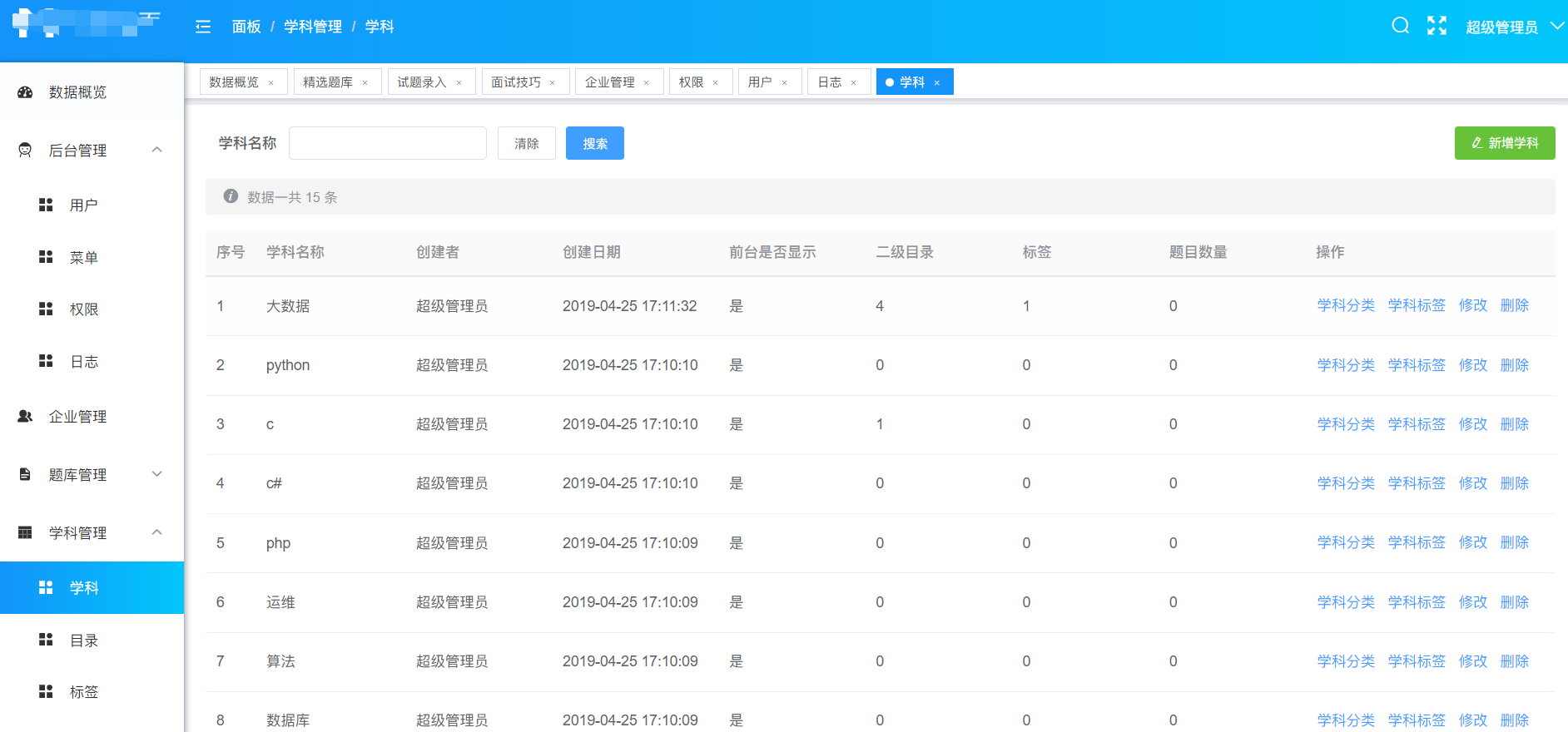Click the 题目数量 column header
This screenshot has height=732, width=1568.
click(1198, 252)
